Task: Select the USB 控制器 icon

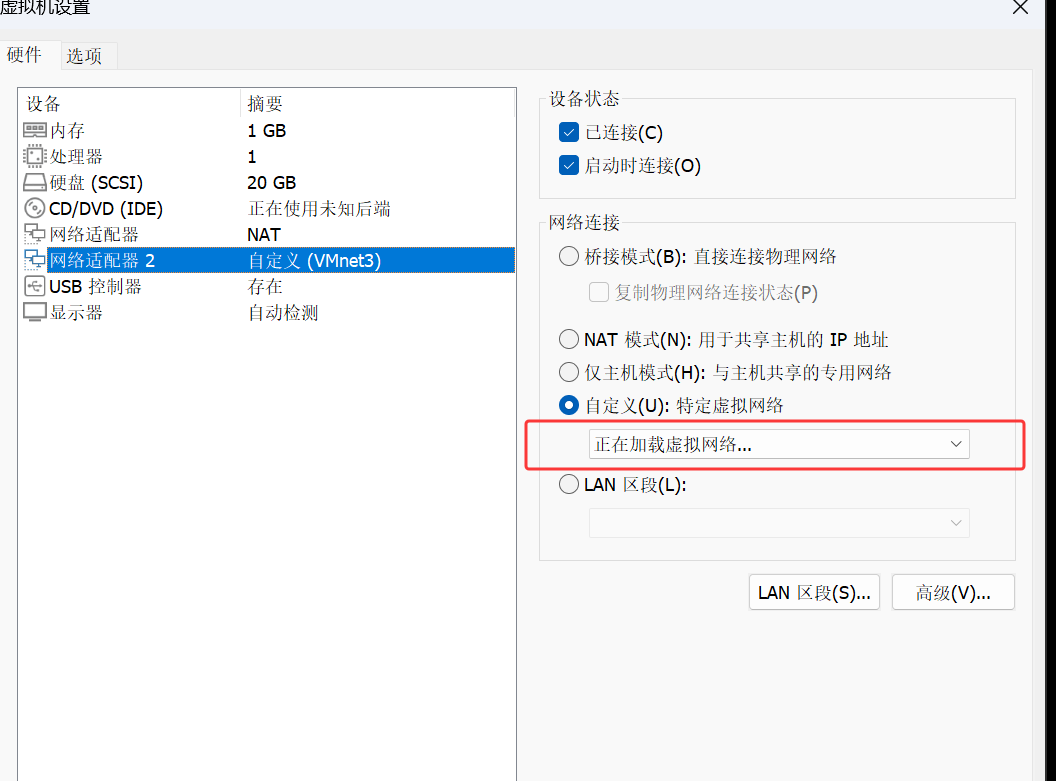Action: point(35,287)
